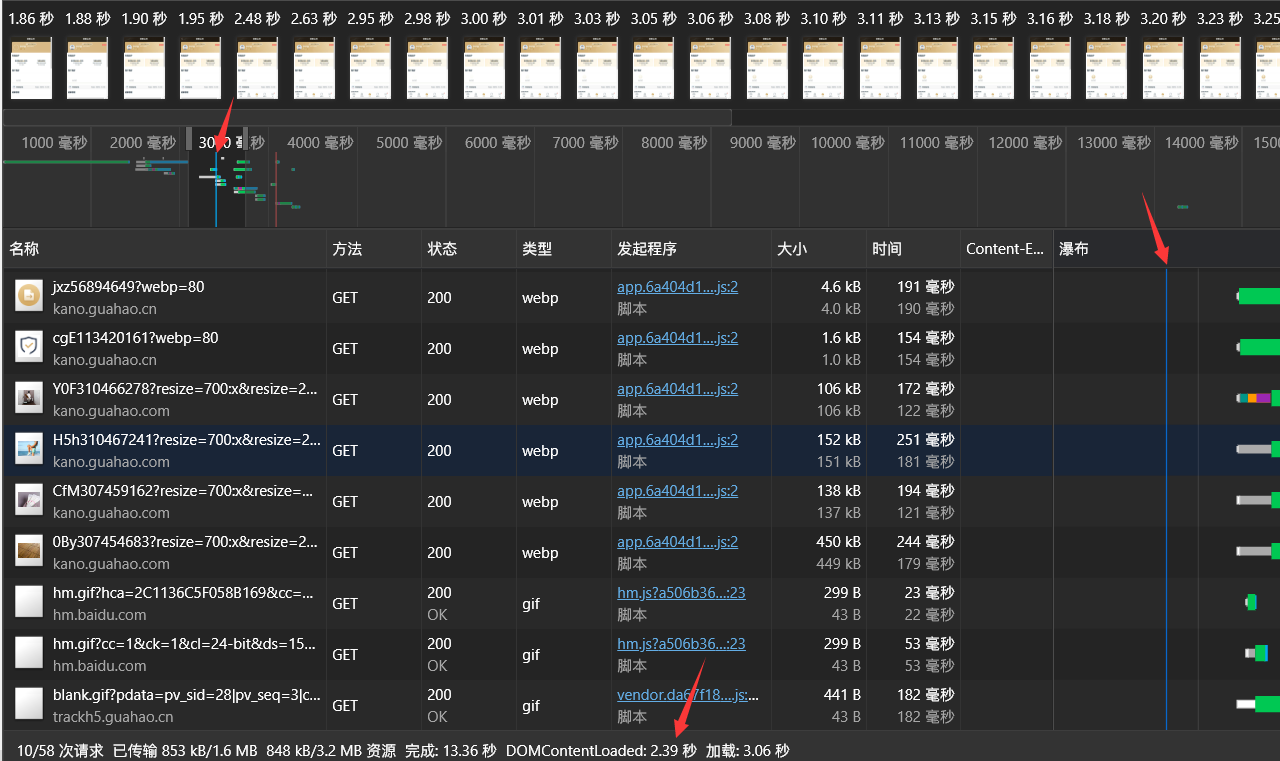Click the image icon of jxz56894649 request
This screenshot has width=1280, height=761.
pyautogui.click(x=29, y=296)
